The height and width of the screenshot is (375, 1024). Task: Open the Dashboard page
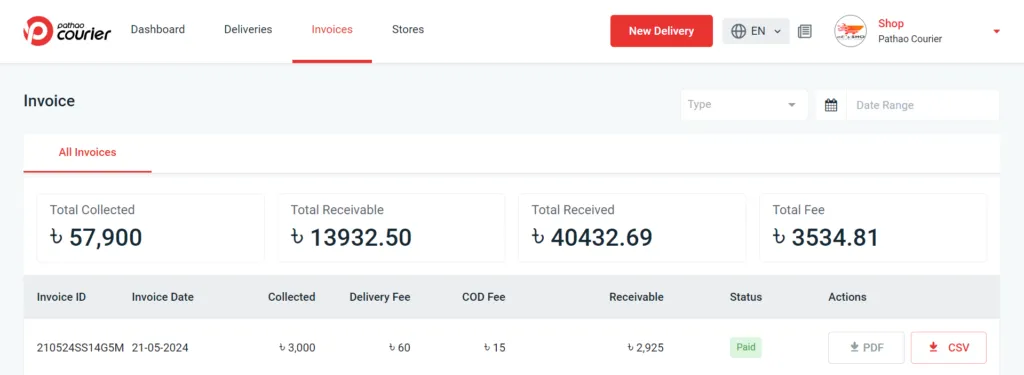point(157,29)
